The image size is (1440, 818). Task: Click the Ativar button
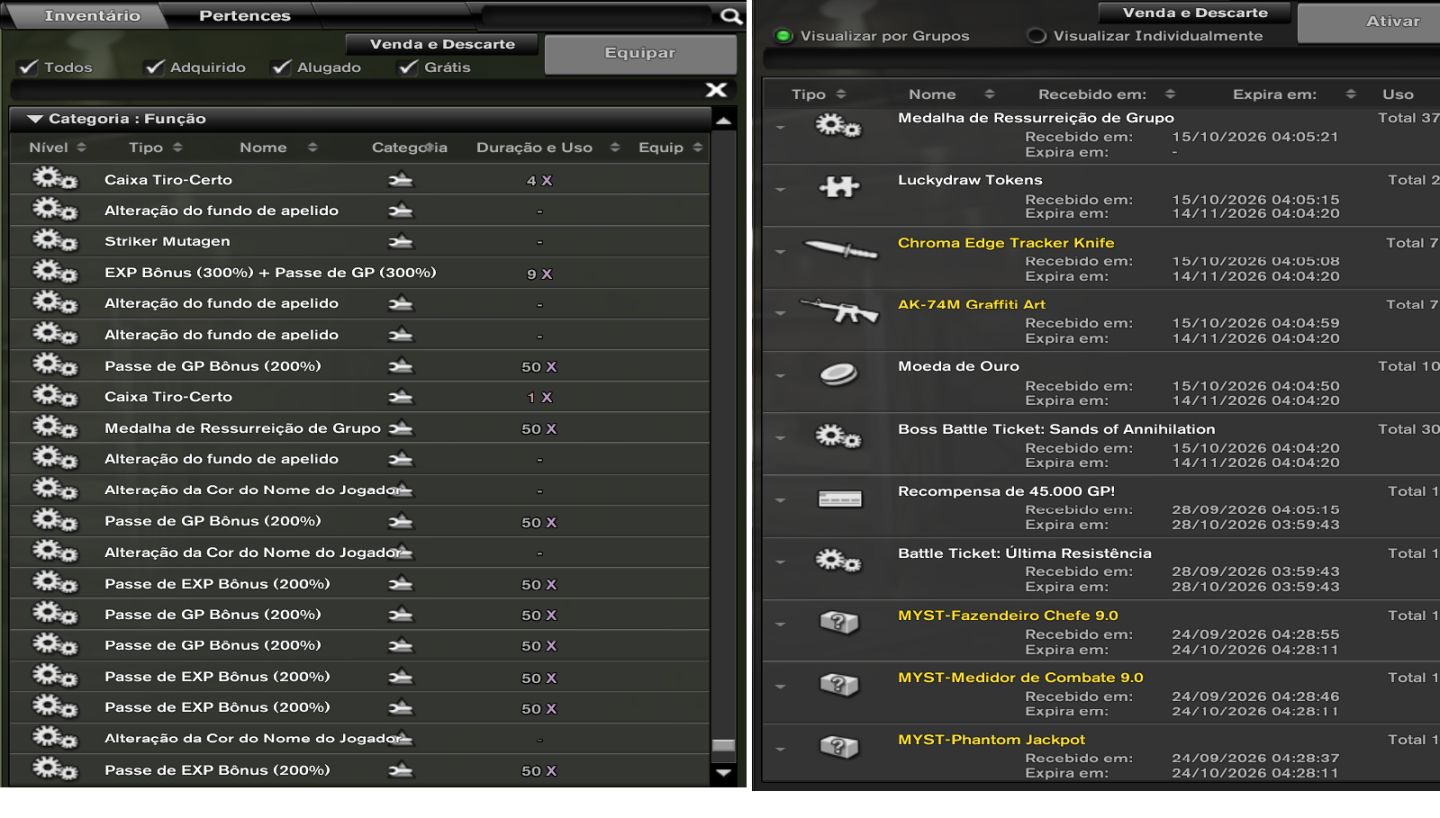1369,22
